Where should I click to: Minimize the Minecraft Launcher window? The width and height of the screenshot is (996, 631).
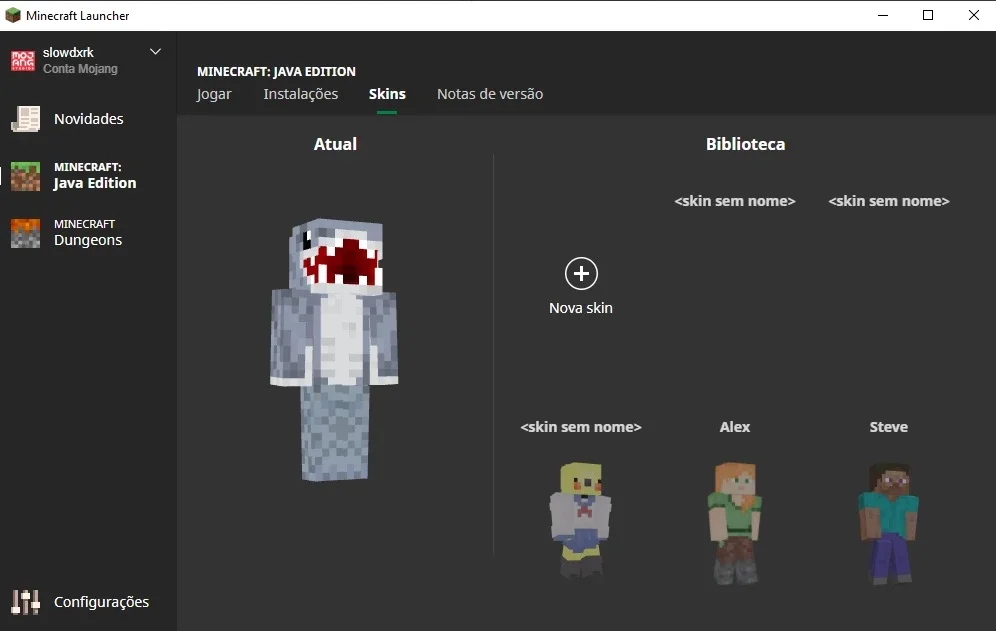pos(883,15)
